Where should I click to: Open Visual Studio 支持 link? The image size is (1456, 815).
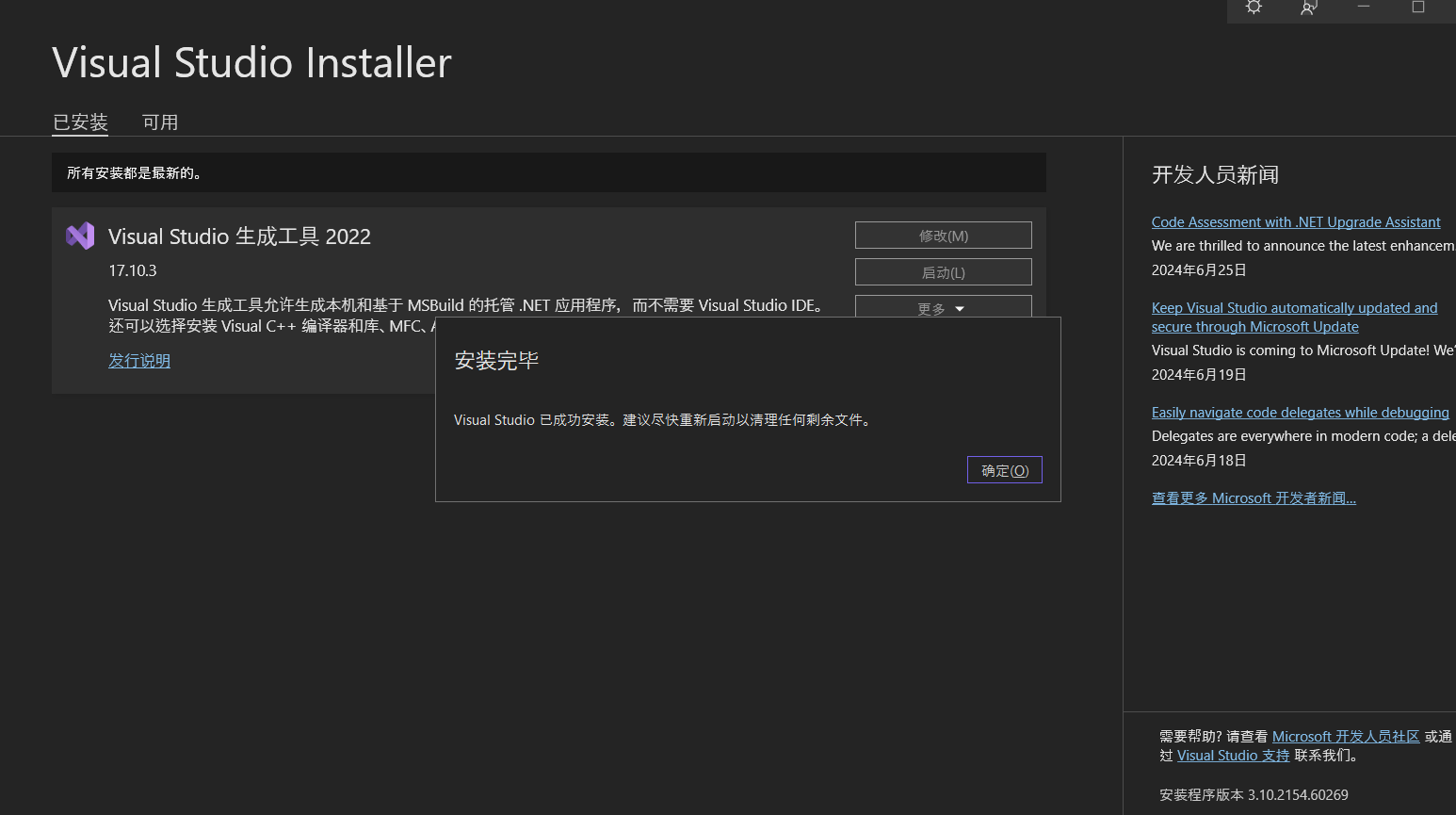coord(1233,756)
